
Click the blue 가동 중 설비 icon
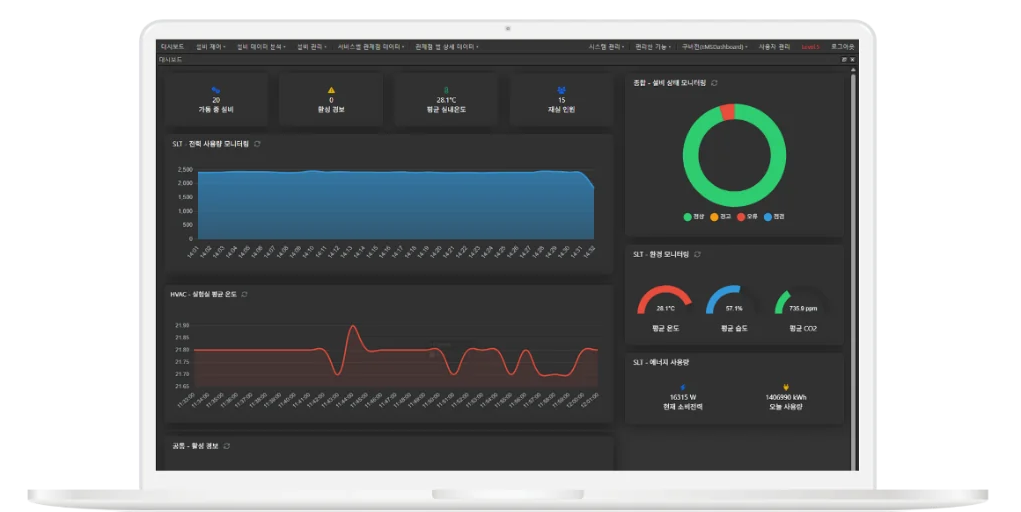tap(216, 91)
